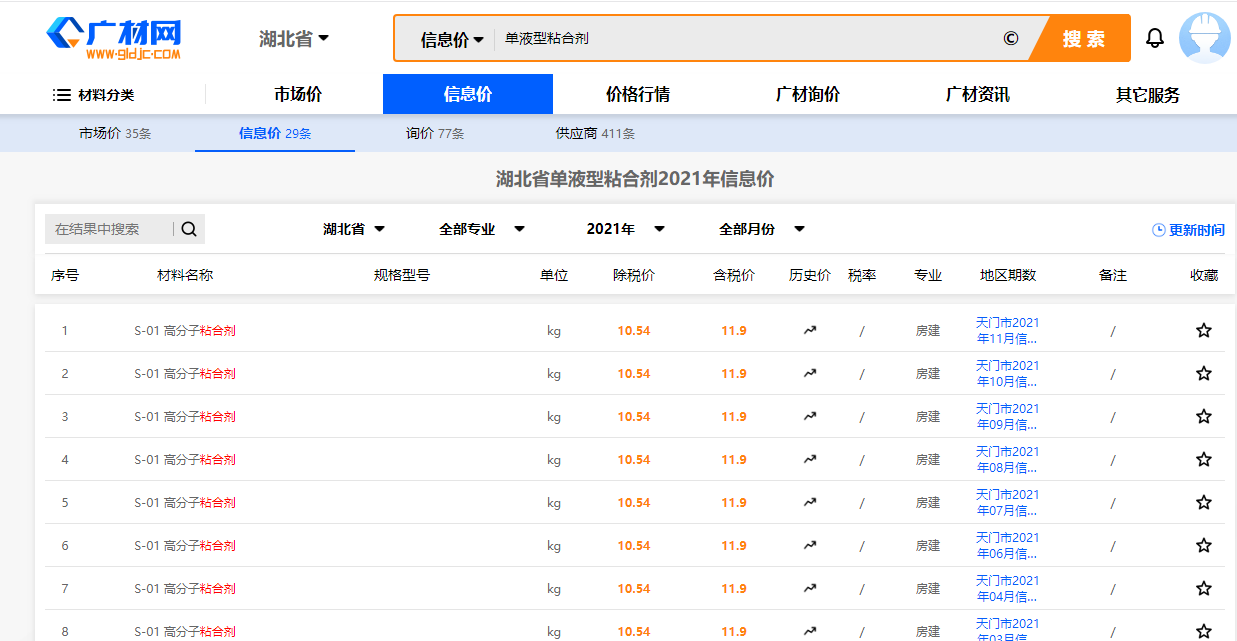
Task: Open 天门市2021年09月信息价 link
Action: [x=1007, y=417]
